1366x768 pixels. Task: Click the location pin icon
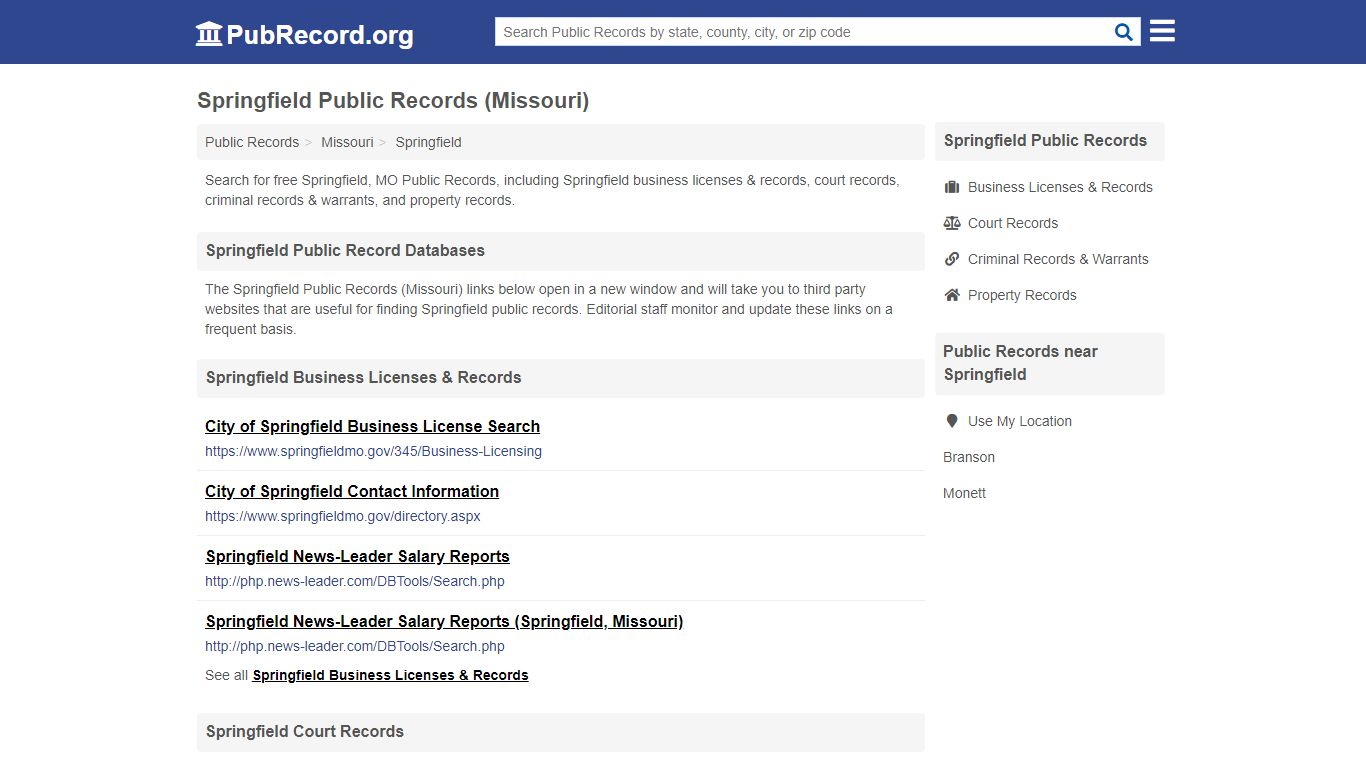[x=952, y=421]
